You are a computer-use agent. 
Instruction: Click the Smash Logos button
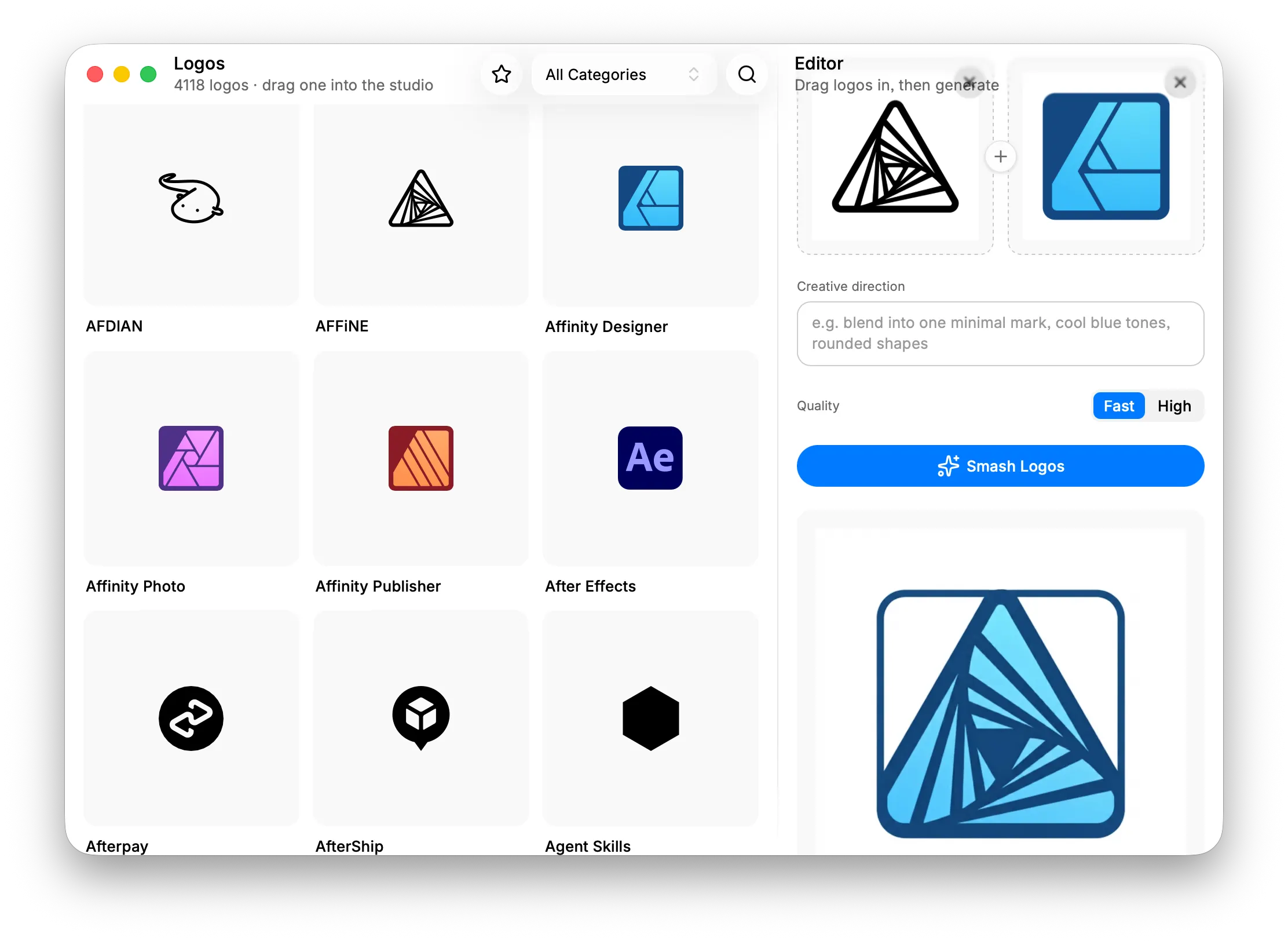click(x=1001, y=466)
